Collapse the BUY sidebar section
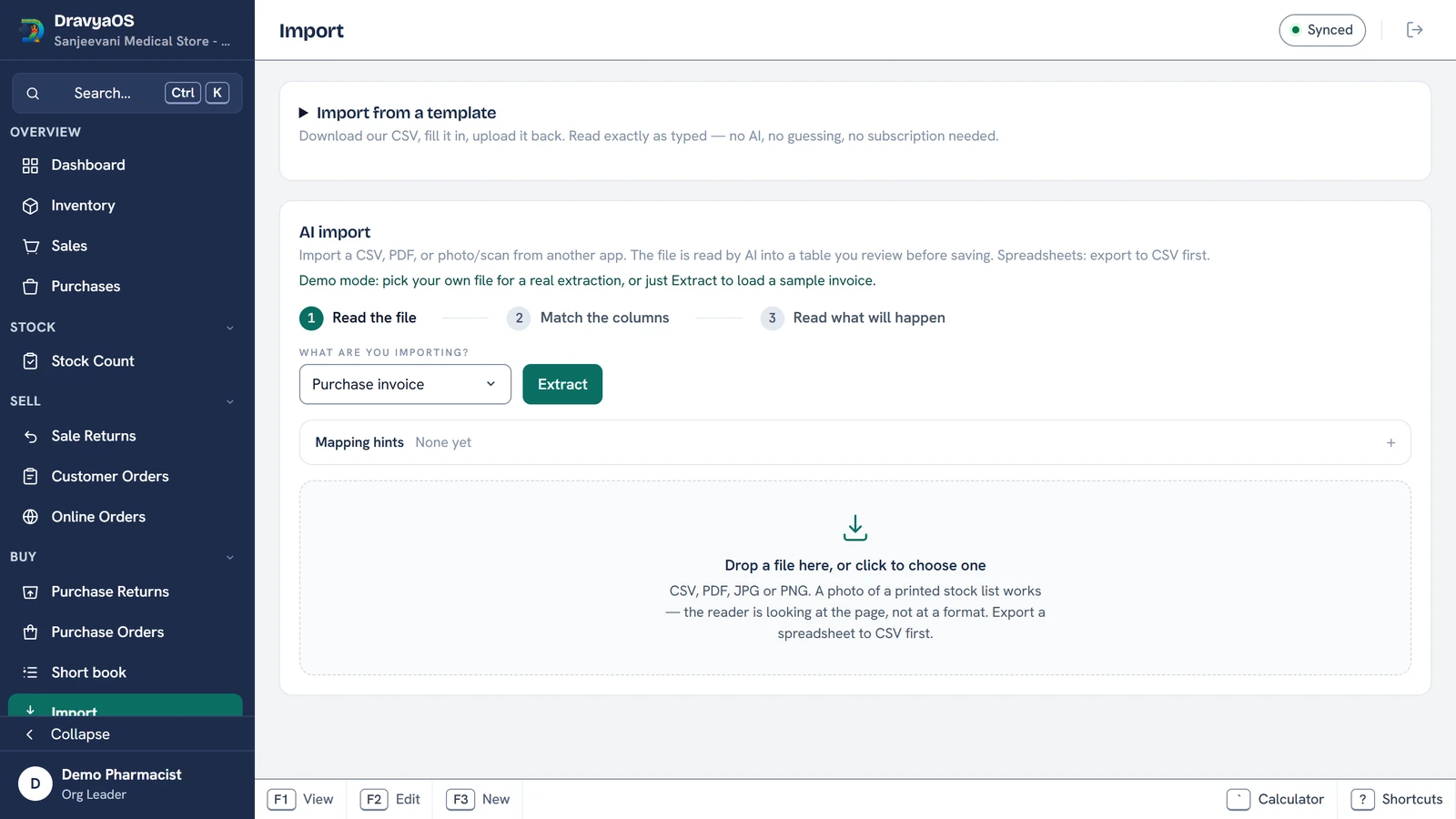Screen dimensions: 1456x819 (229, 557)
